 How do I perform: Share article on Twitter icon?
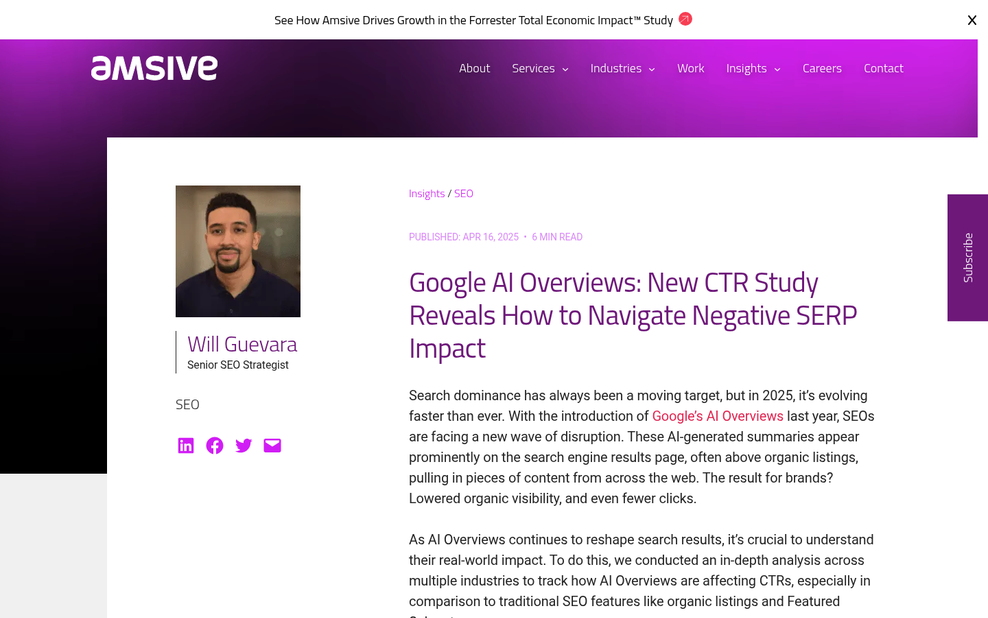pos(243,445)
